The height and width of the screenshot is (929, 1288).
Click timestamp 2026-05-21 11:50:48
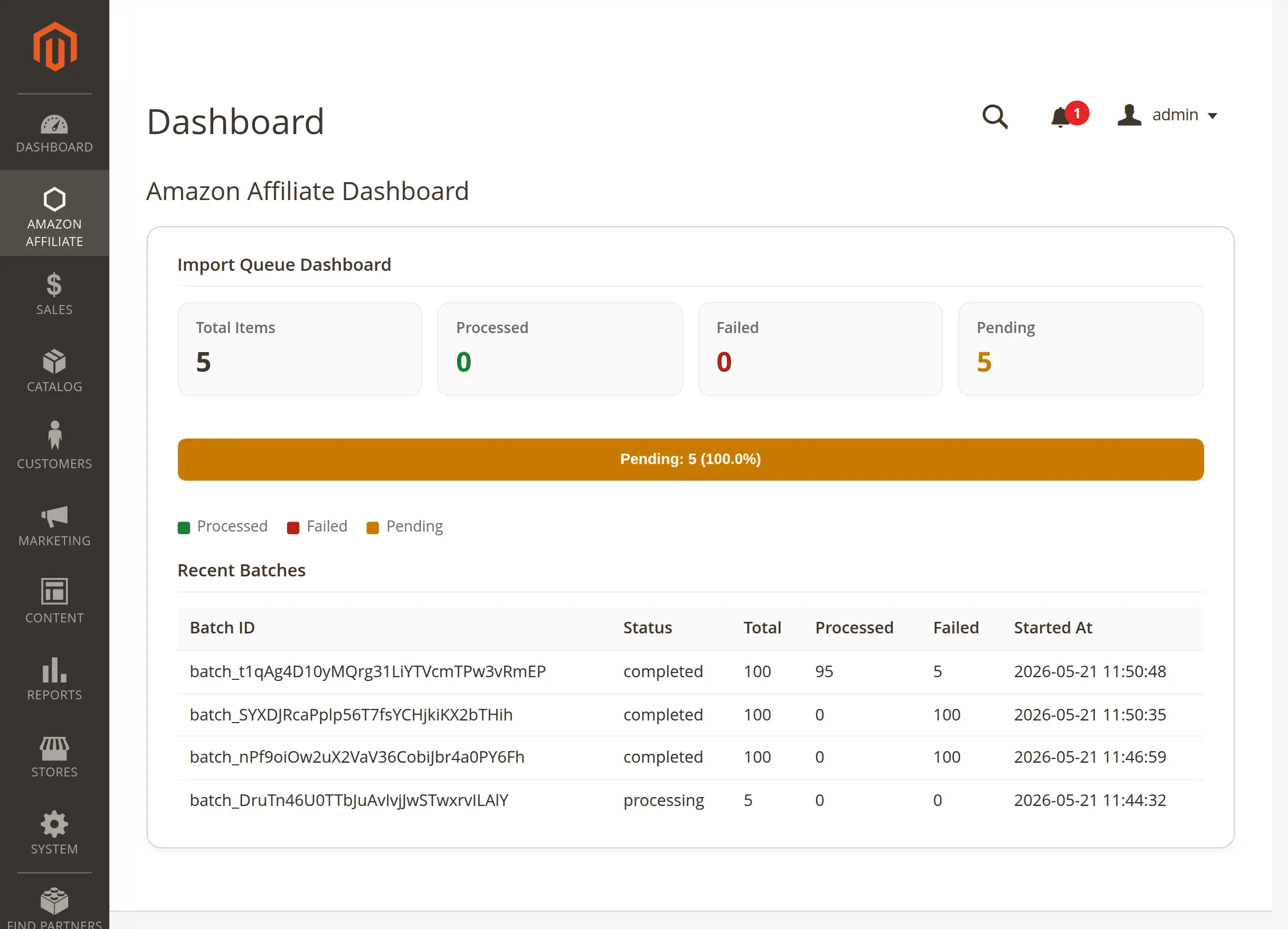click(x=1090, y=672)
